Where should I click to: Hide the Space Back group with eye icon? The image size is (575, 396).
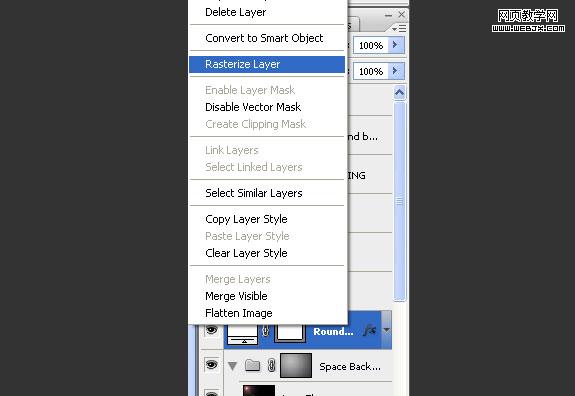tap(212, 364)
